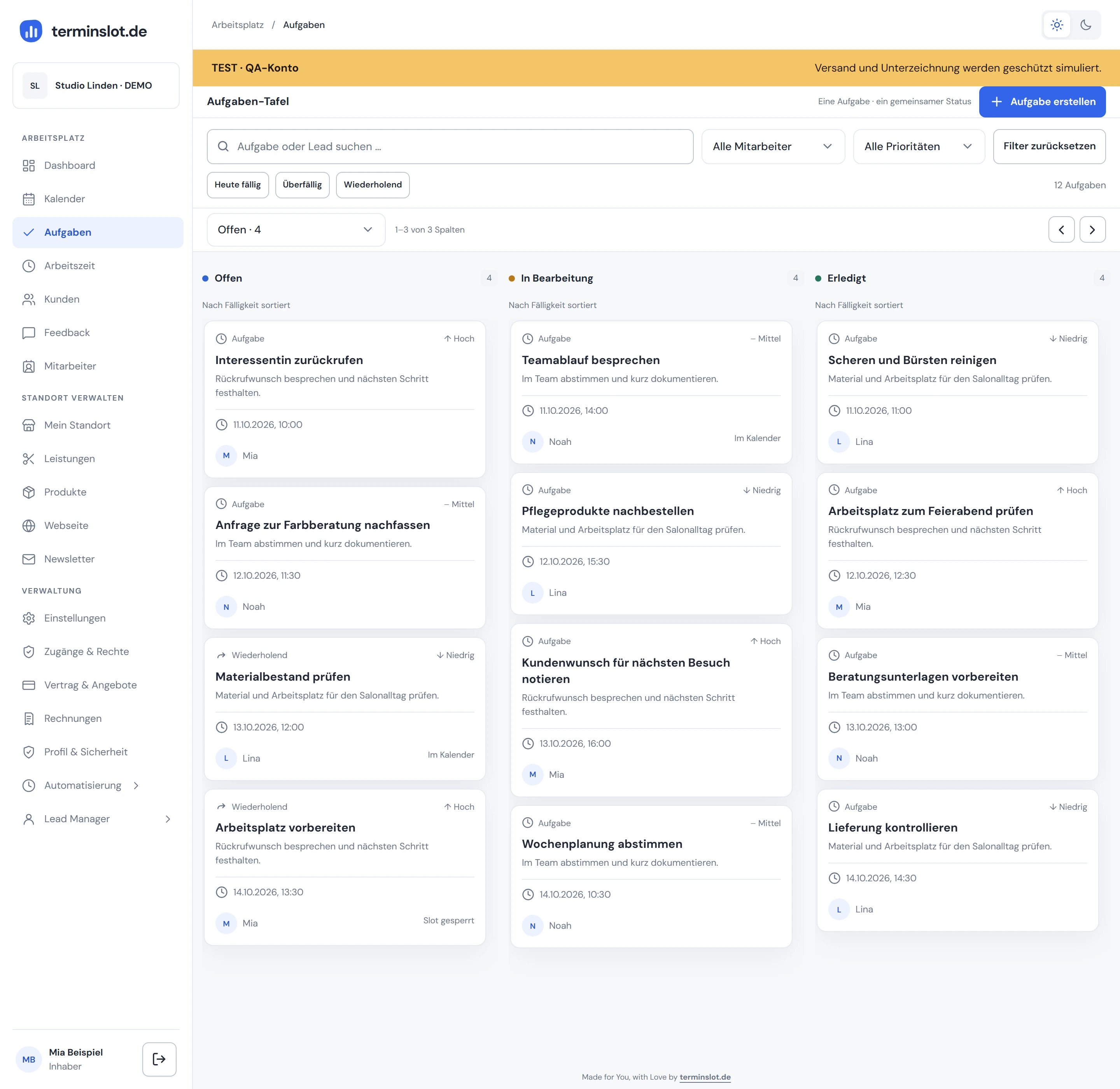Open Mitarbeiter badge icon in sidebar

pyautogui.click(x=29, y=367)
